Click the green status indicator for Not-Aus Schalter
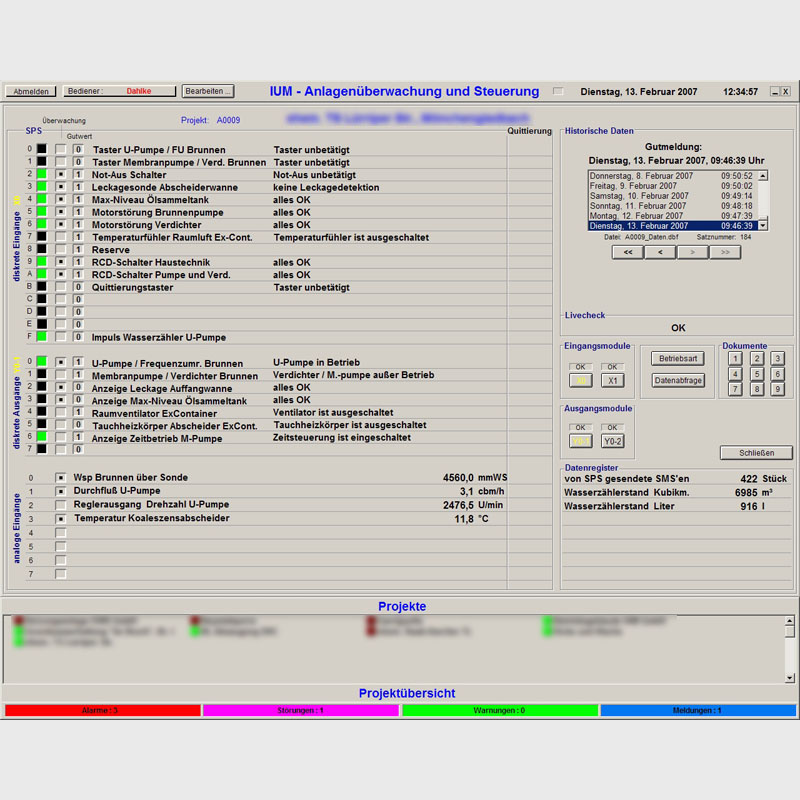The height and width of the screenshot is (800, 800). (42, 174)
